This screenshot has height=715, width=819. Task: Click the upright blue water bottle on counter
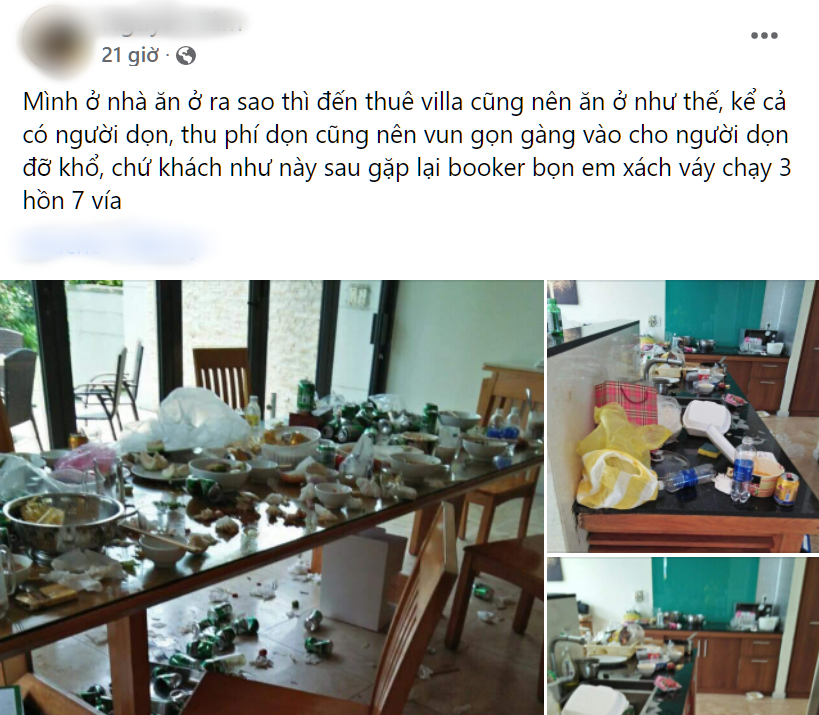(742, 470)
